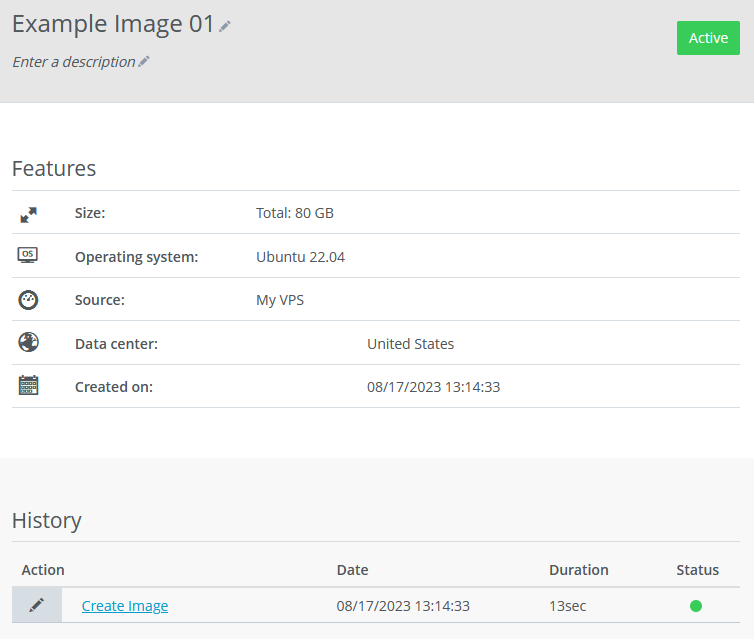The image size is (754, 639).
Task: Click the green status dot
Action: tap(696, 606)
